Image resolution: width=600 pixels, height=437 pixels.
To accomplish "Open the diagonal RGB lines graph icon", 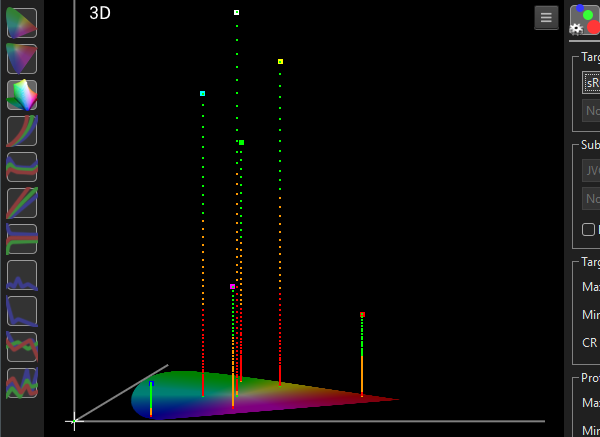I will click(x=22, y=203).
